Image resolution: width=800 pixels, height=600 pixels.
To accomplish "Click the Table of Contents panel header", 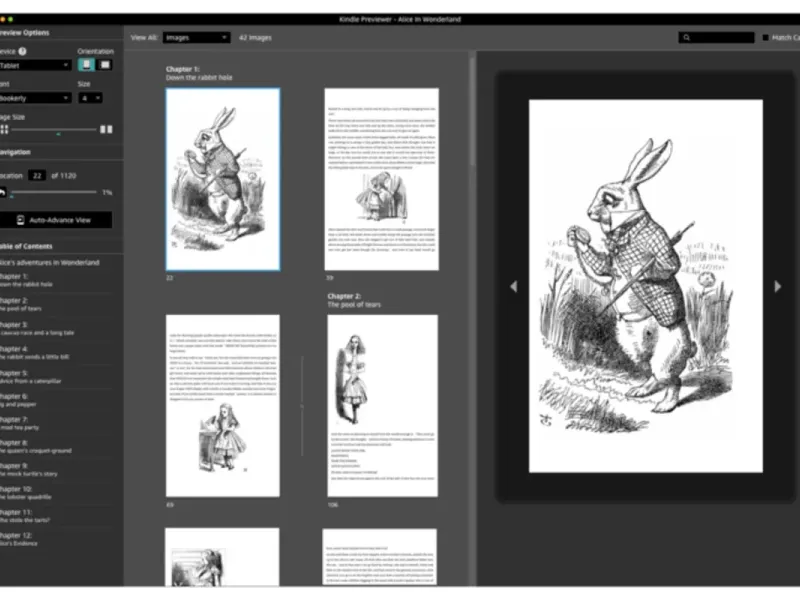I will (27, 246).
